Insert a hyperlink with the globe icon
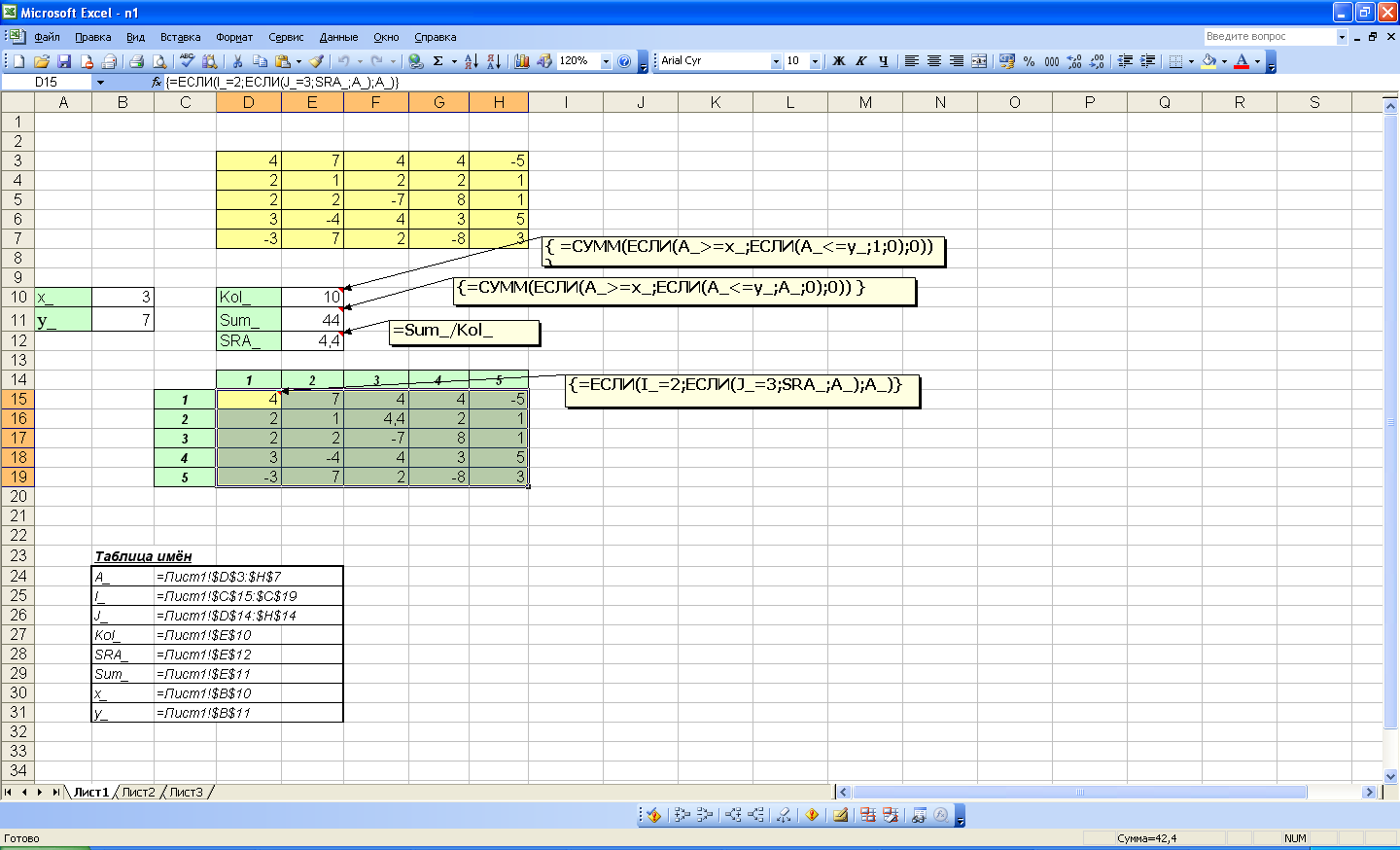The width and height of the screenshot is (1400, 850). [x=416, y=61]
